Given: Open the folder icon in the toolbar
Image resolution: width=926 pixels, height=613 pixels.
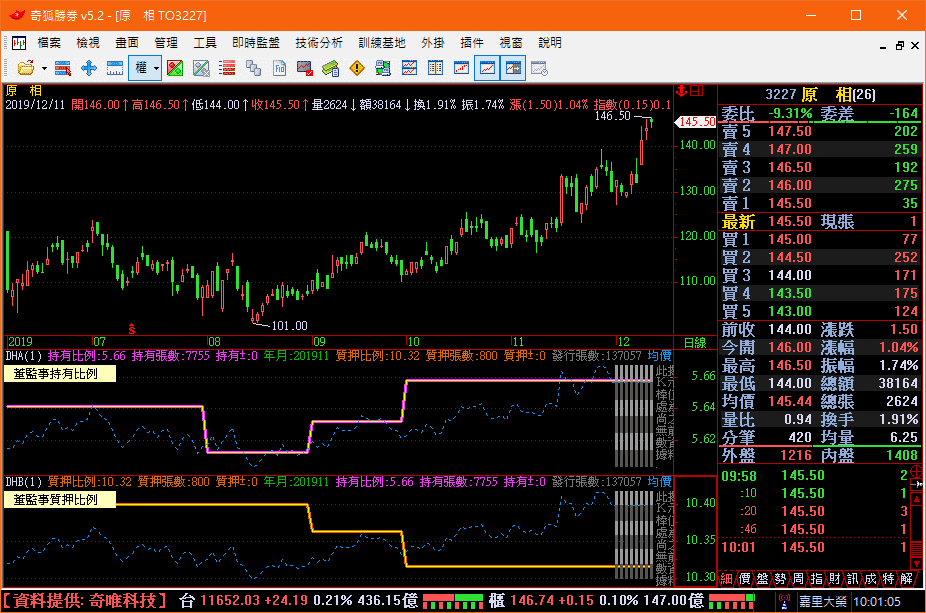Looking at the screenshot, I should 25,68.
